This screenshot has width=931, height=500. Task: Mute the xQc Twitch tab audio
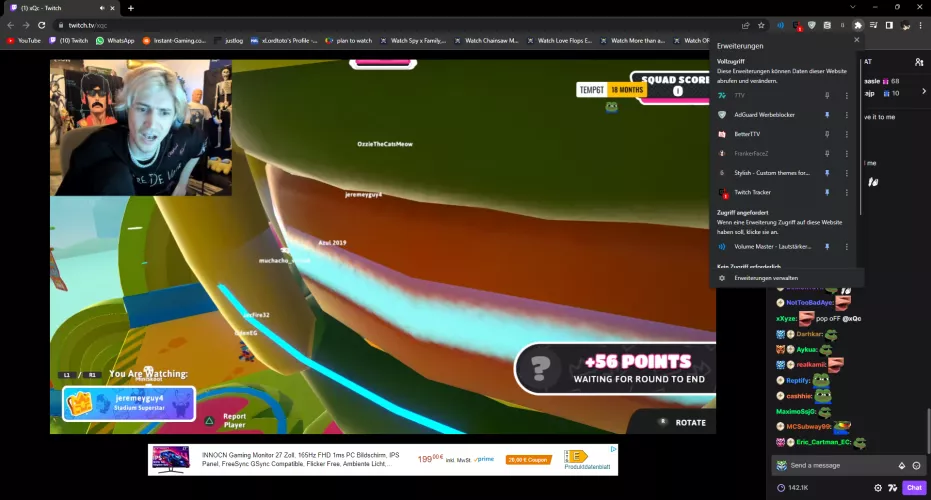click(x=102, y=8)
